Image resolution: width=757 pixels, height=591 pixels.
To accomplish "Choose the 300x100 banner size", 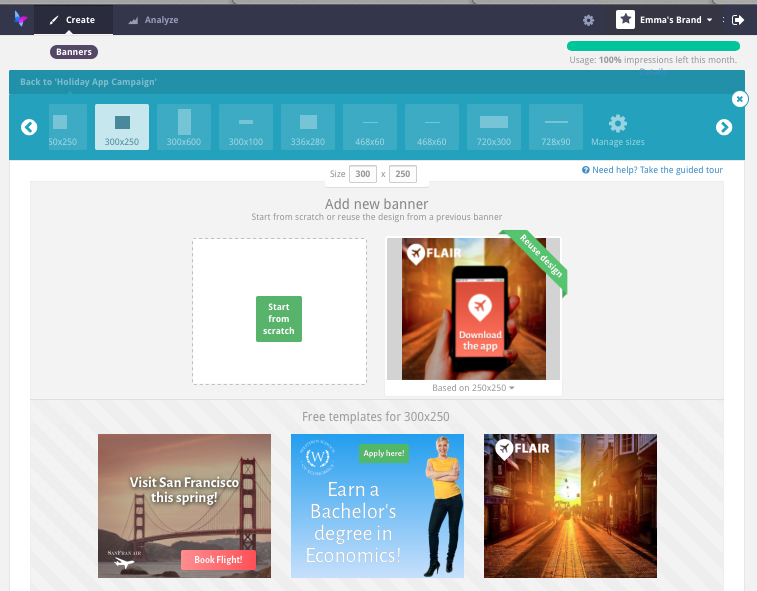I will pos(246,127).
